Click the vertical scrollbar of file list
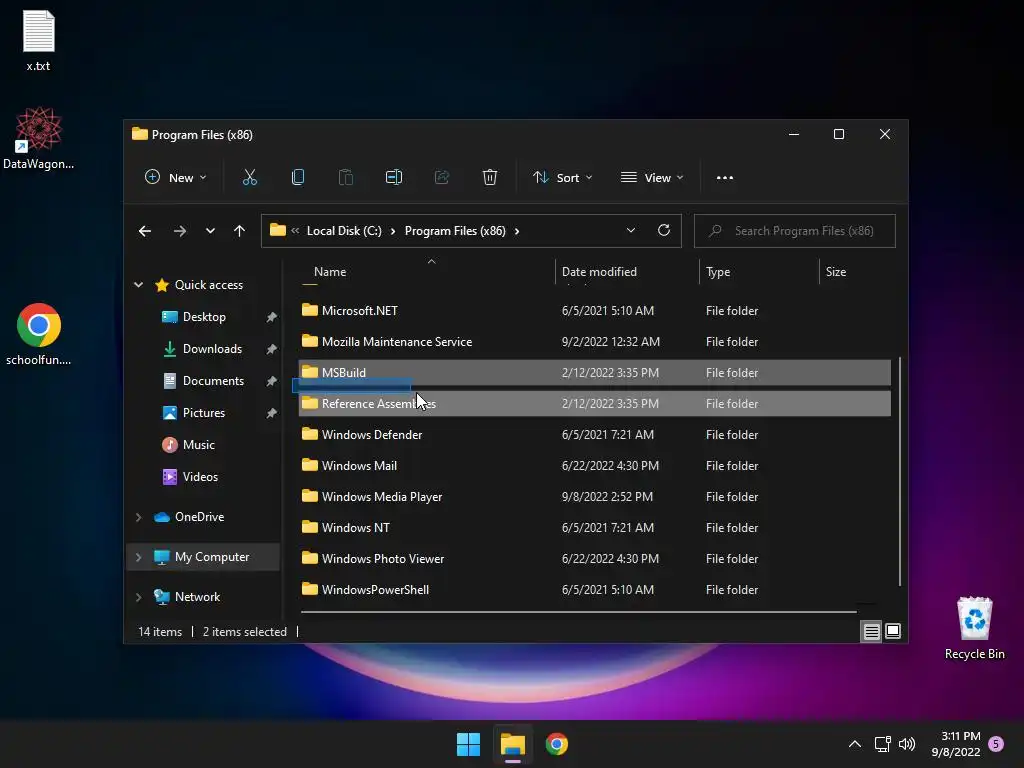Image resolution: width=1024 pixels, height=768 pixels. [x=900, y=472]
